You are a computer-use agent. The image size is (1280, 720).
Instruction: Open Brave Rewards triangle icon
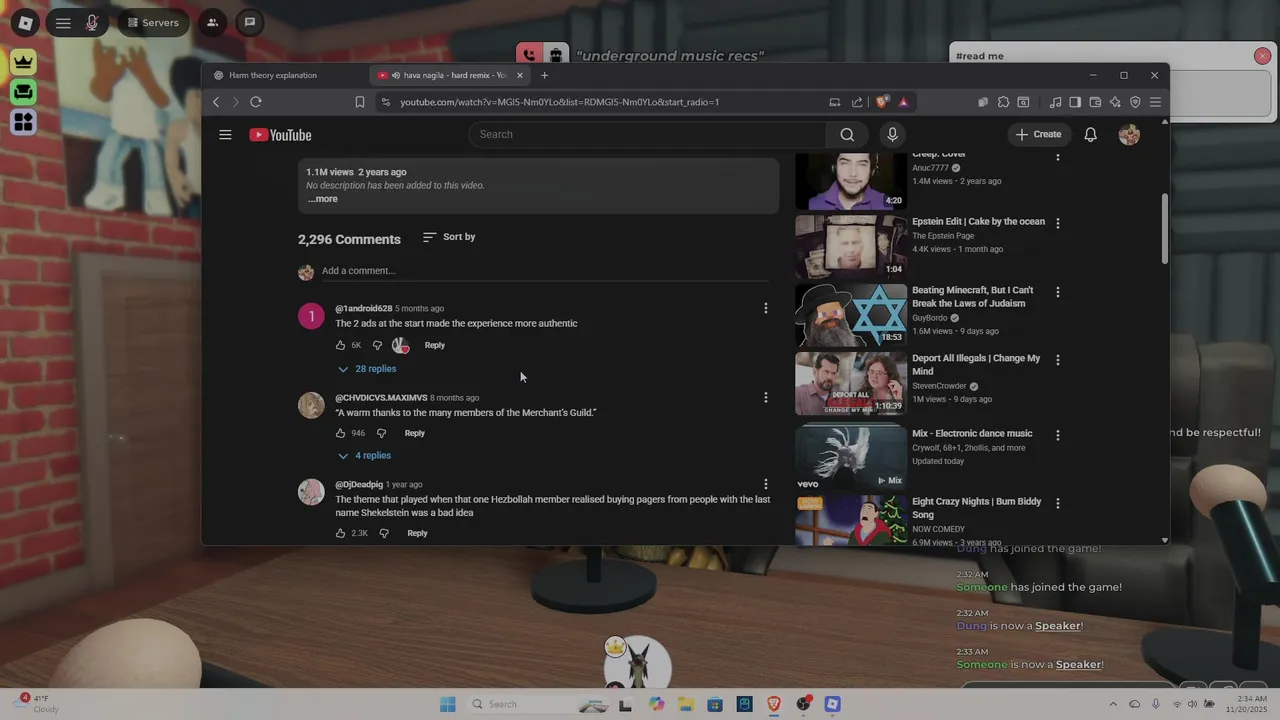(903, 102)
